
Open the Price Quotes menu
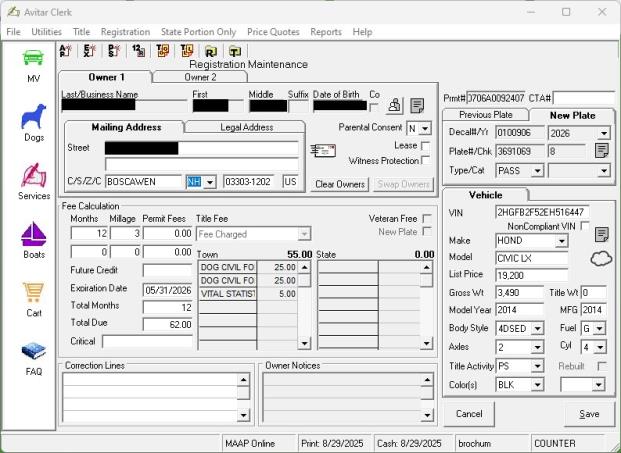pyautogui.click(x=273, y=32)
